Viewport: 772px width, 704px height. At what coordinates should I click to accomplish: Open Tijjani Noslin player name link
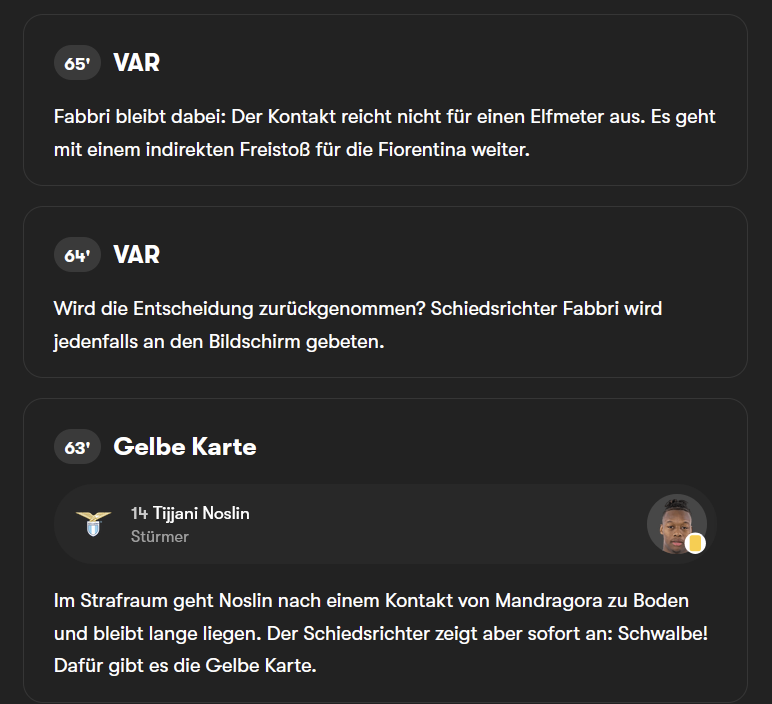[201, 513]
